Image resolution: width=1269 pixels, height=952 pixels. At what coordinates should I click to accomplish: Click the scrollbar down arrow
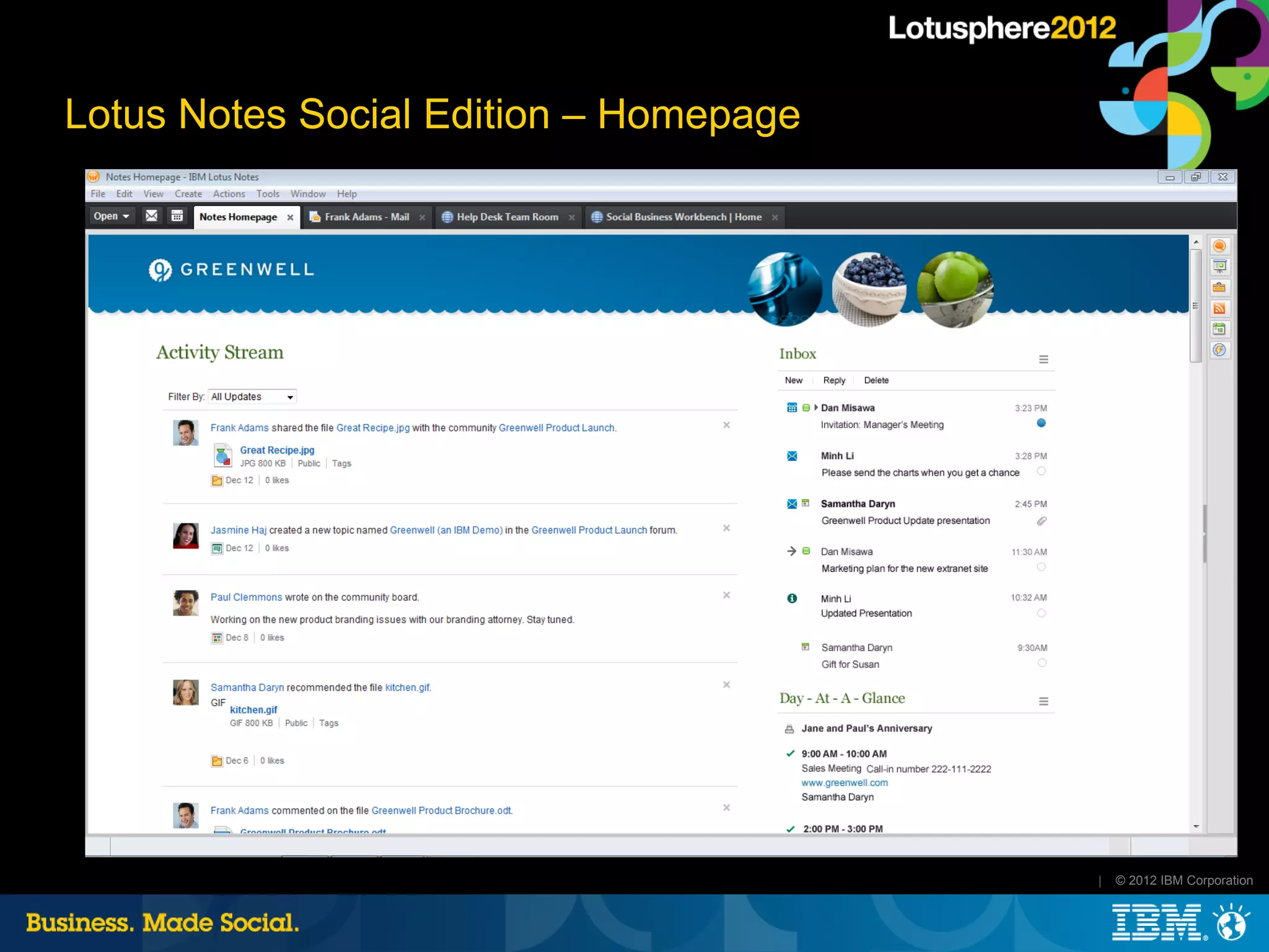click(x=1196, y=826)
